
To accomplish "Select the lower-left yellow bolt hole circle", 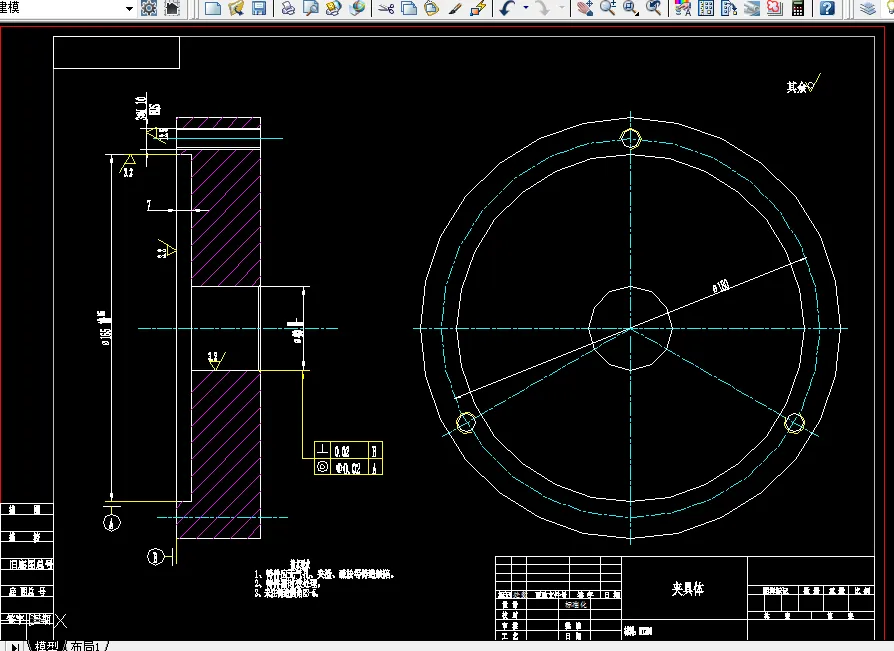I will pos(466,423).
